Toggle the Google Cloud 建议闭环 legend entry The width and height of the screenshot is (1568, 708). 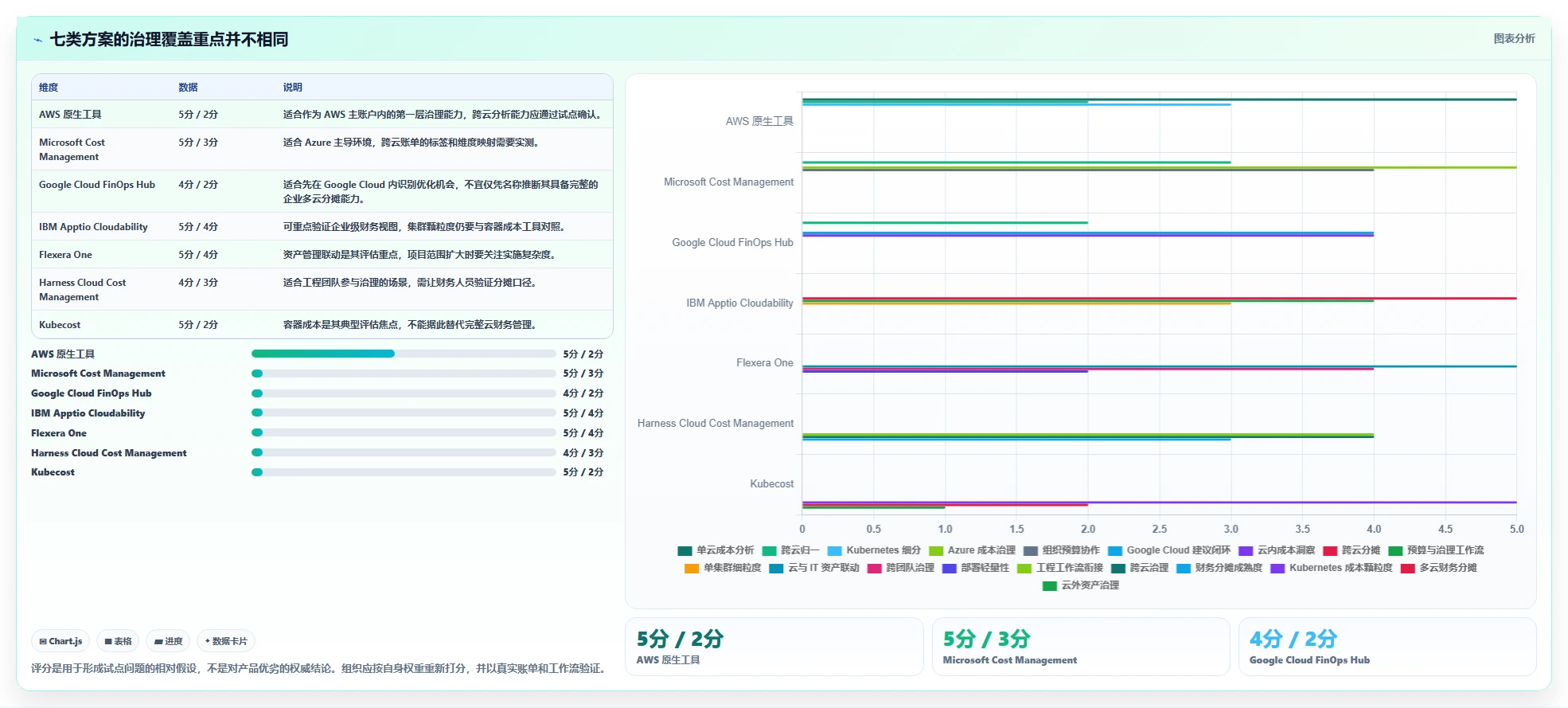pyautogui.click(x=1169, y=550)
